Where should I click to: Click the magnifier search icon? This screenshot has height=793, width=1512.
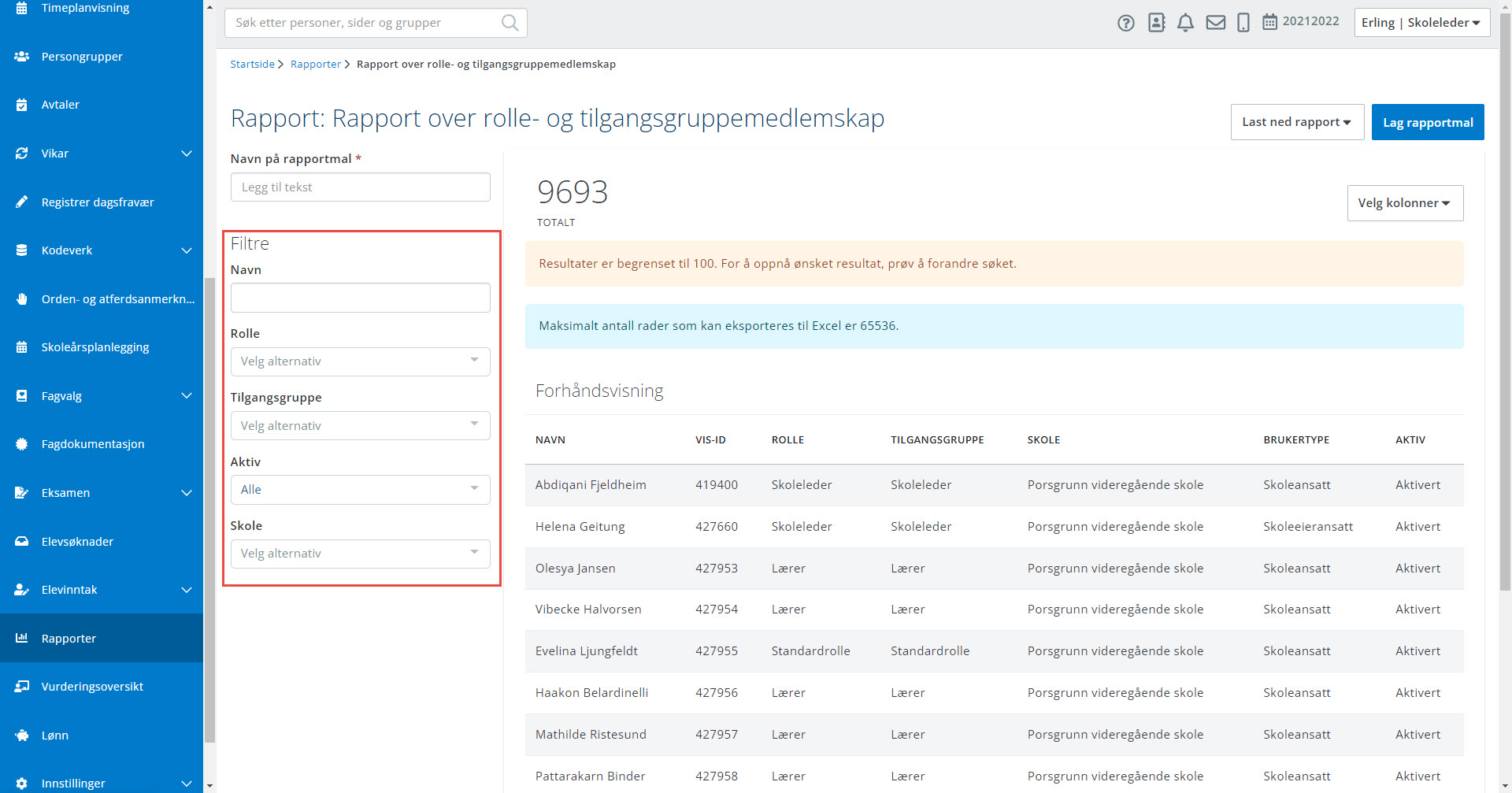click(510, 23)
